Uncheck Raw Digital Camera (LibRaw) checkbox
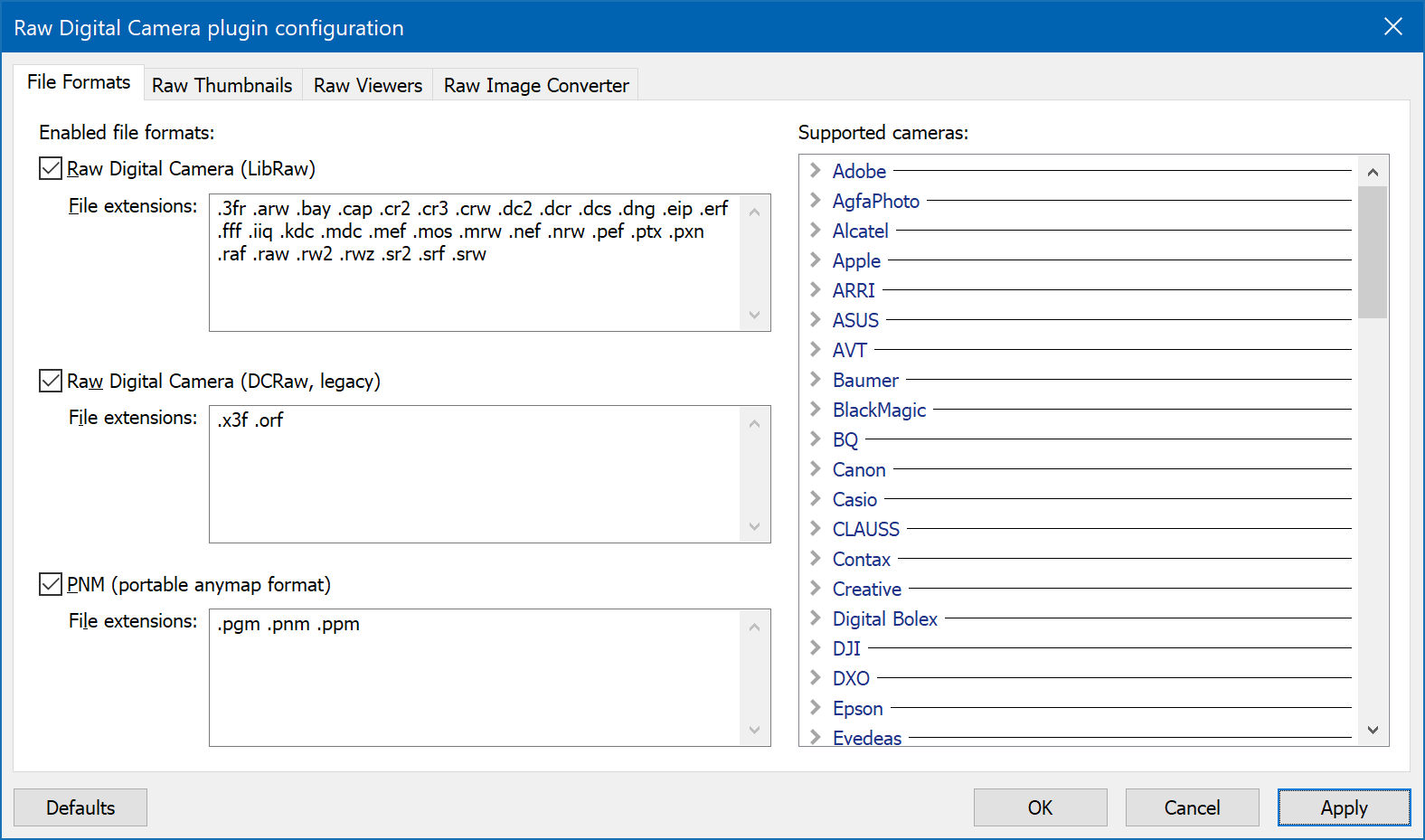This screenshot has height=840, width=1425. pyautogui.click(x=51, y=169)
